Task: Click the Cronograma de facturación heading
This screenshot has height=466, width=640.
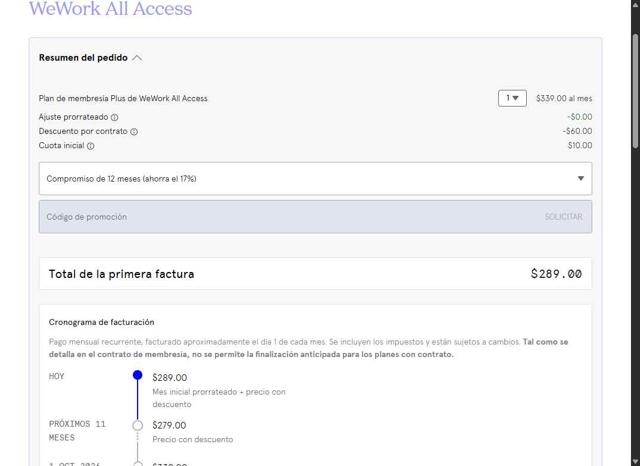Action: click(101, 322)
